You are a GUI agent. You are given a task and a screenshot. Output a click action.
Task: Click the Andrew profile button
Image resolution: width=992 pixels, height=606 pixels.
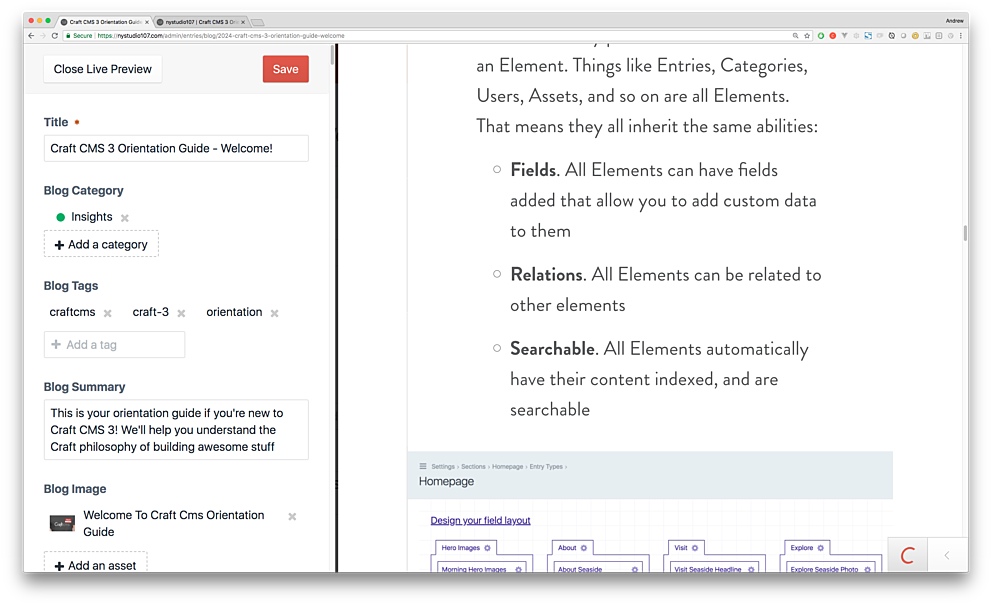(x=954, y=21)
